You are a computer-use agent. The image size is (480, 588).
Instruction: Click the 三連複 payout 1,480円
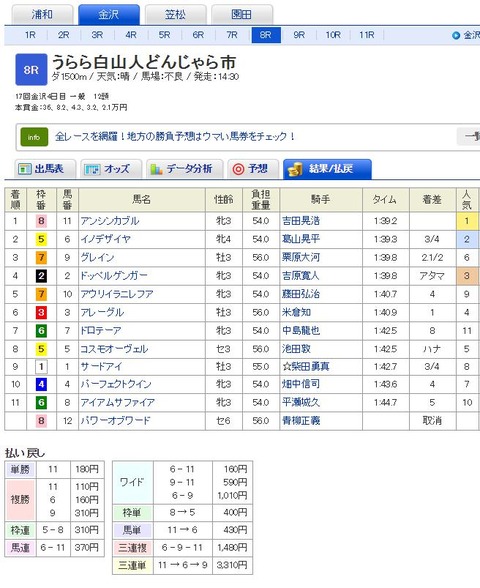coord(232,548)
